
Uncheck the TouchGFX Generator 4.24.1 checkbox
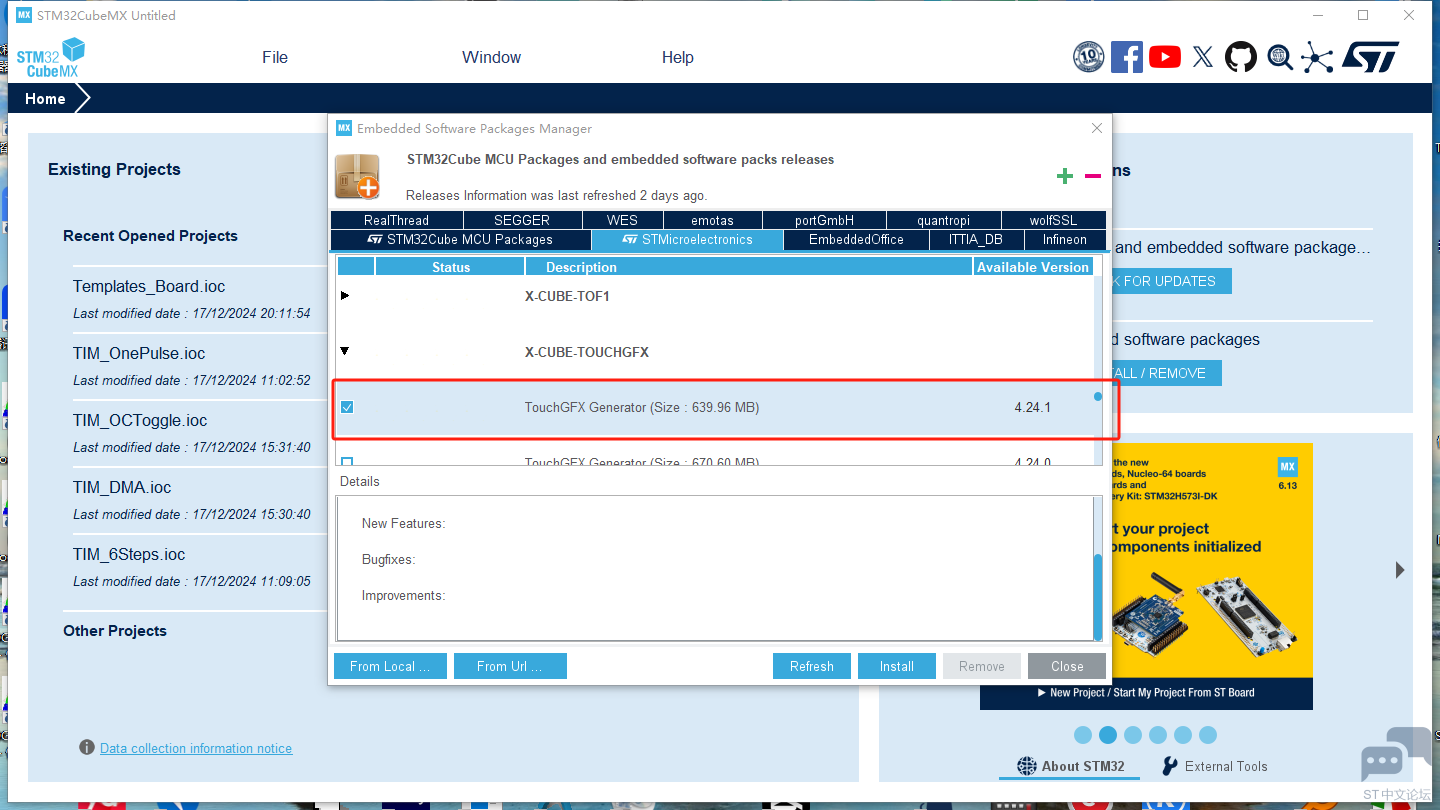[347, 407]
